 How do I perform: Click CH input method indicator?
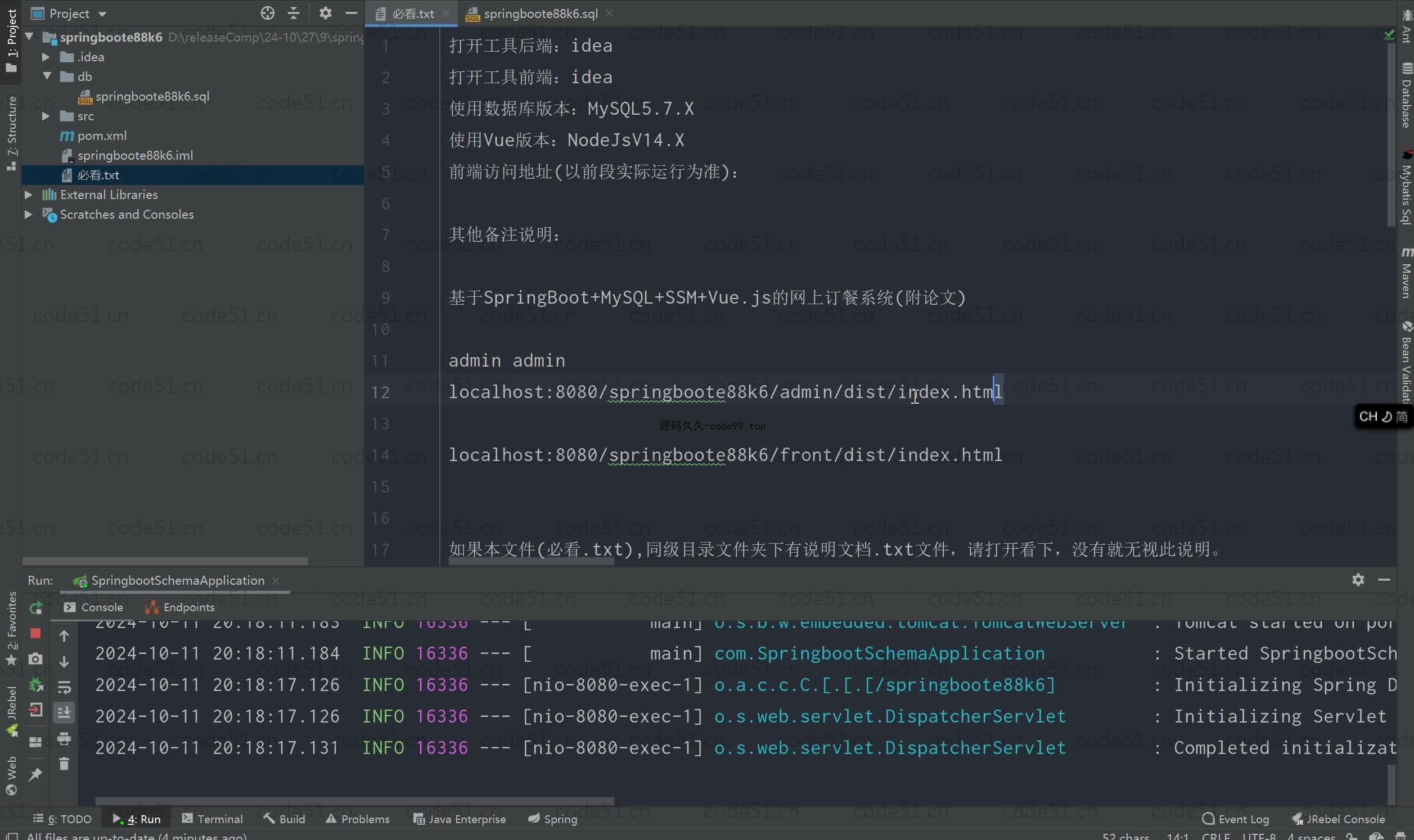[x=1383, y=417]
